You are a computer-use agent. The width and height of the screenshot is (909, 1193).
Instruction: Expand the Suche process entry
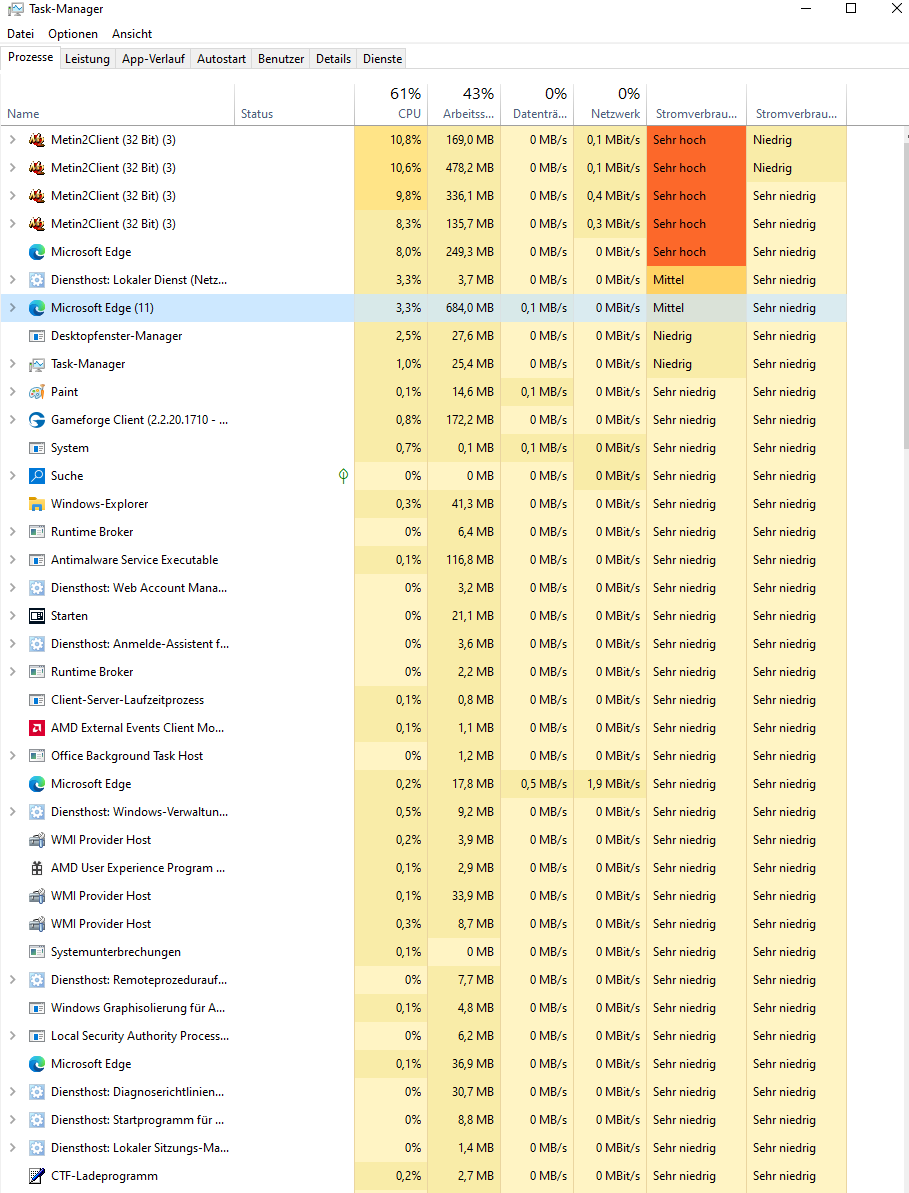coord(12,476)
